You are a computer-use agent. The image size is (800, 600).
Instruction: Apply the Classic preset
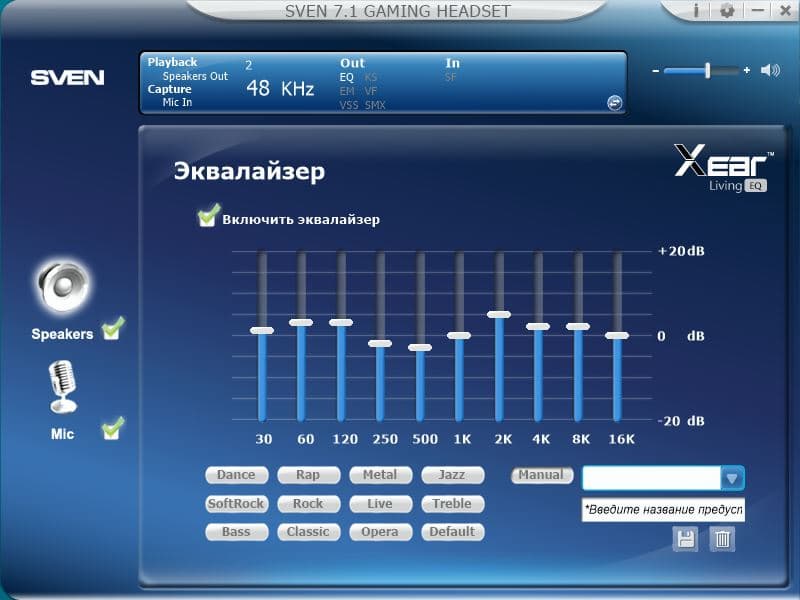point(309,532)
